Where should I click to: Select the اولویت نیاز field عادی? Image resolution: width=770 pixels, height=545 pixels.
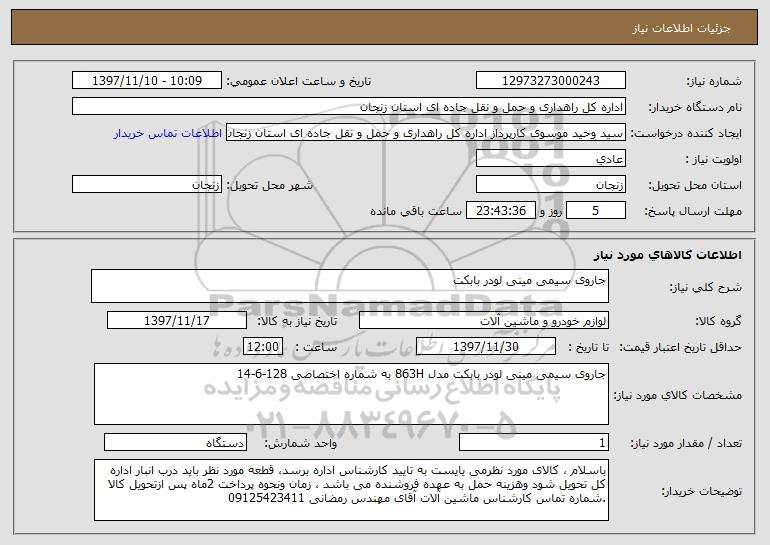coord(550,159)
